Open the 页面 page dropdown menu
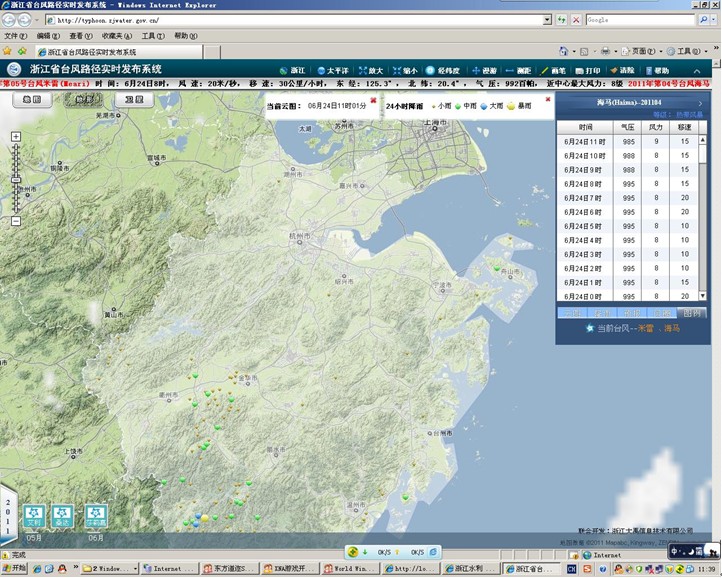The image size is (722, 578). 641,51
